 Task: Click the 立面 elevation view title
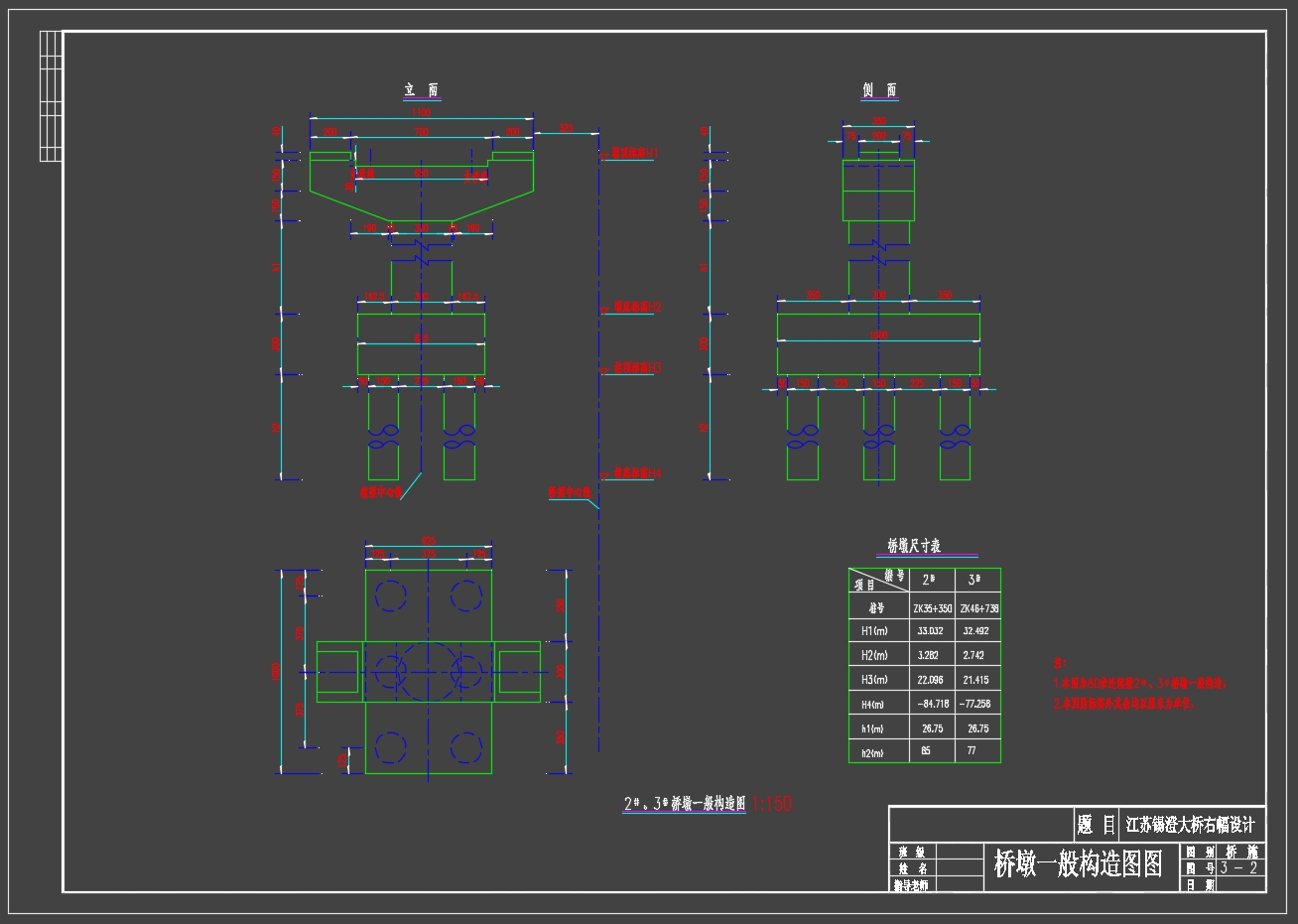point(422,90)
